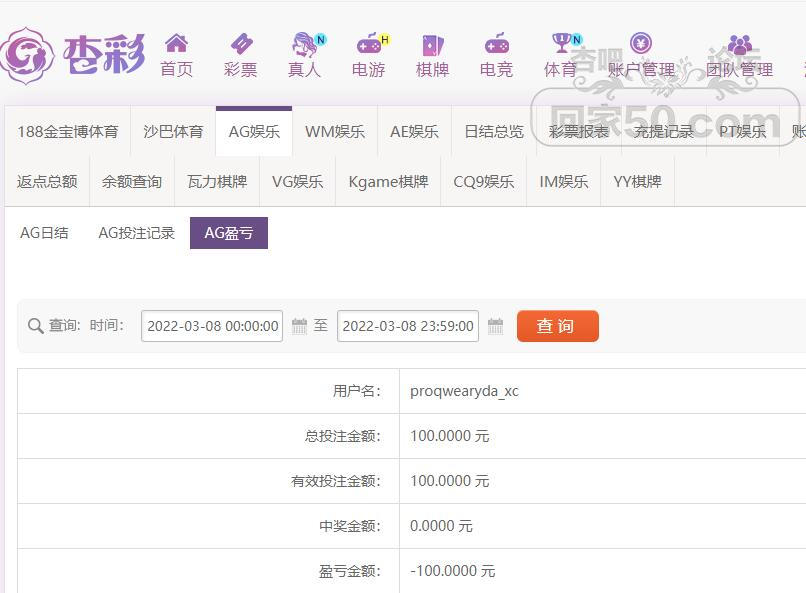Select the live casino (真人) icon

click(304, 44)
